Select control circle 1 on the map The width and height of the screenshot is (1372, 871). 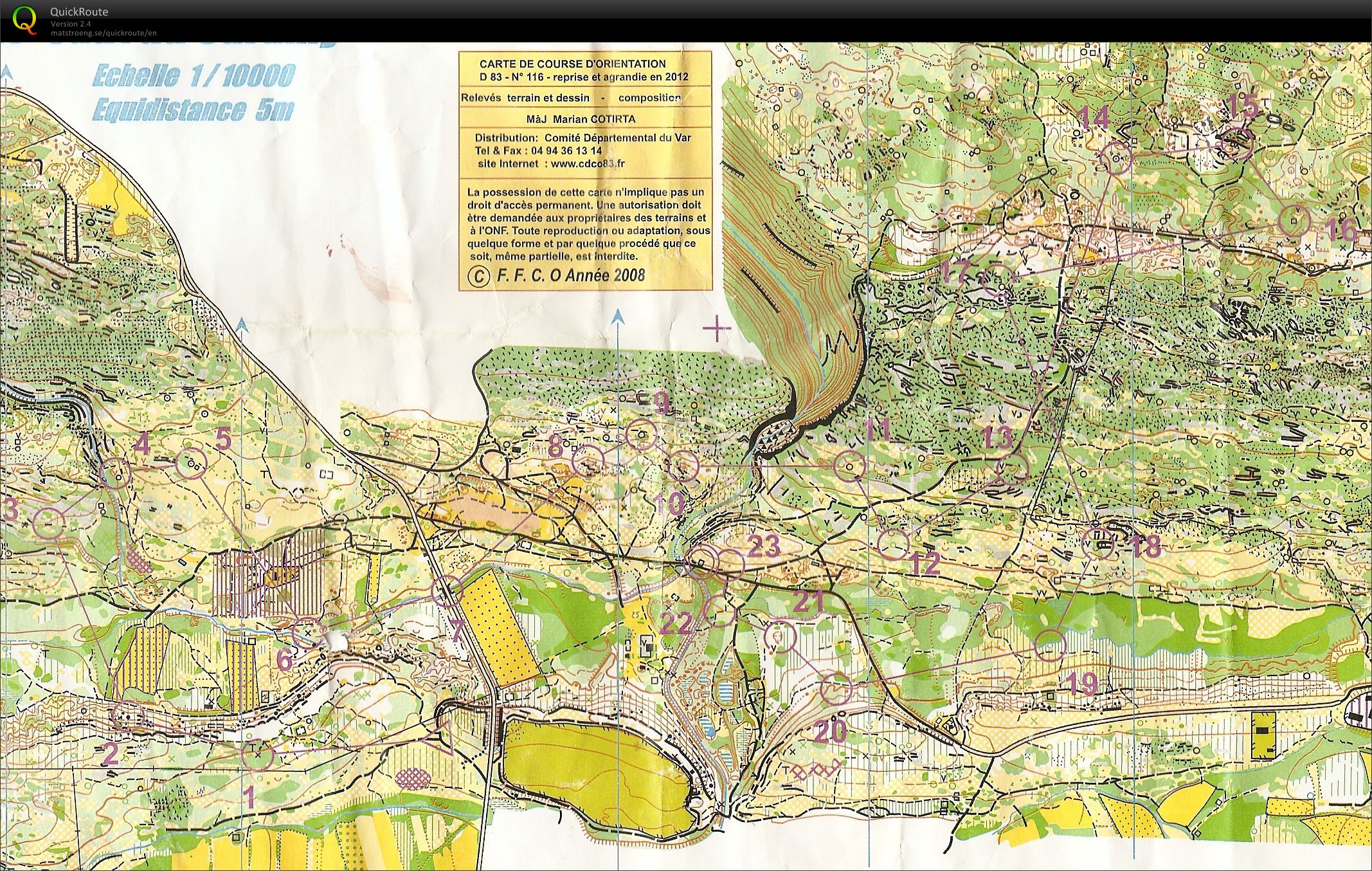[x=258, y=755]
